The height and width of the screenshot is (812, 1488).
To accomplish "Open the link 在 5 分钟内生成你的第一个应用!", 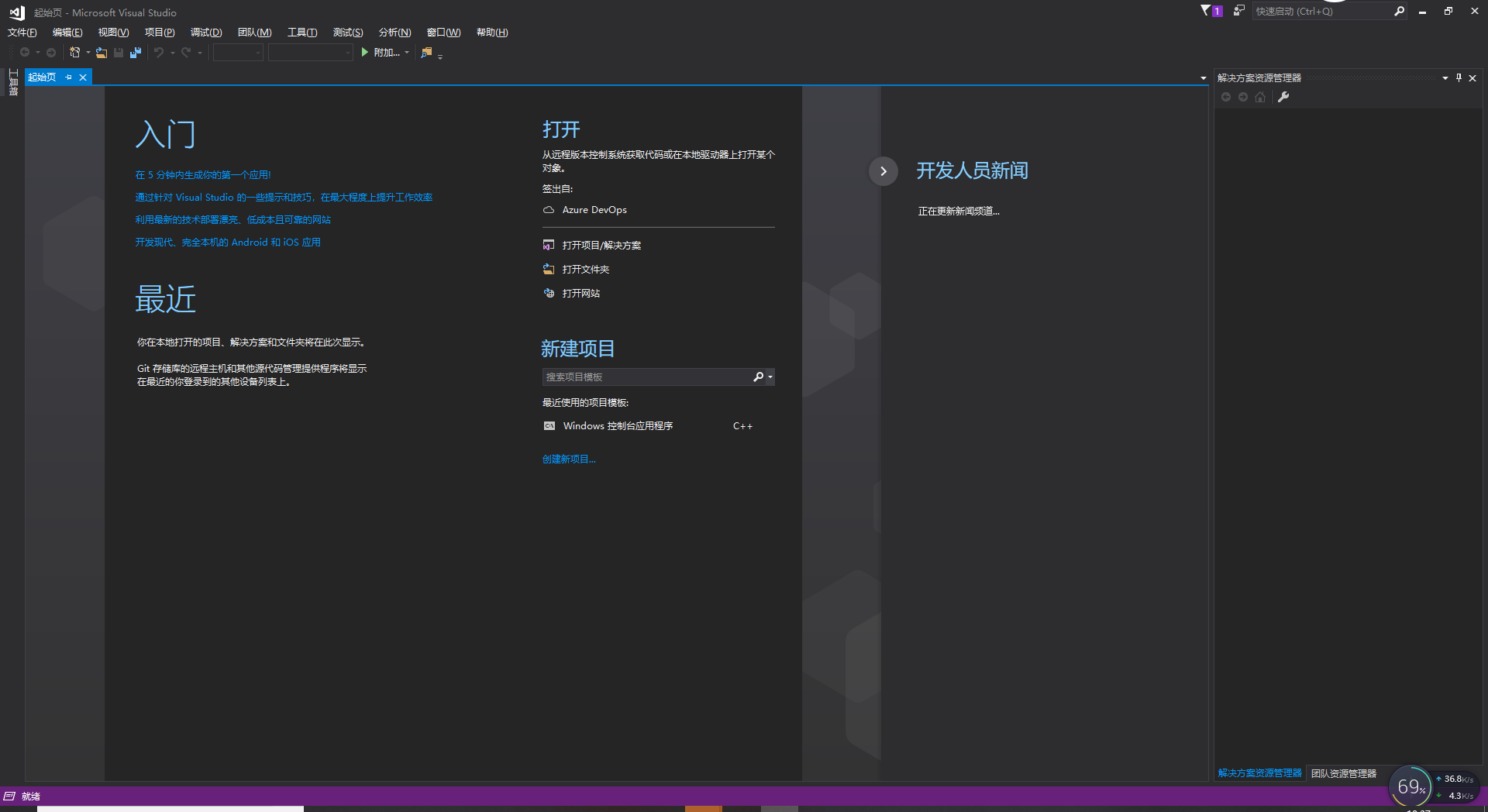I will click(203, 175).
